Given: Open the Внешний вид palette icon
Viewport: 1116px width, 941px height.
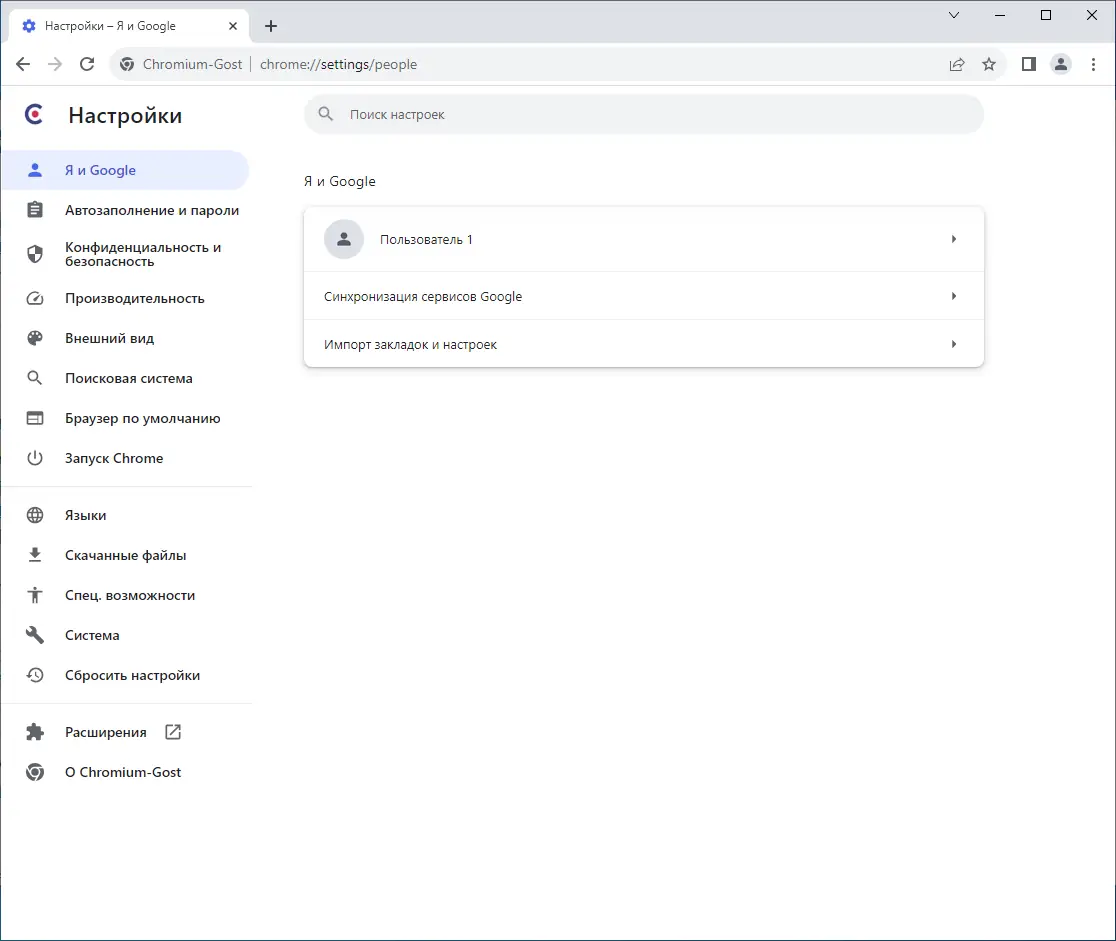Looking at the screenshot, I should 35,338.
